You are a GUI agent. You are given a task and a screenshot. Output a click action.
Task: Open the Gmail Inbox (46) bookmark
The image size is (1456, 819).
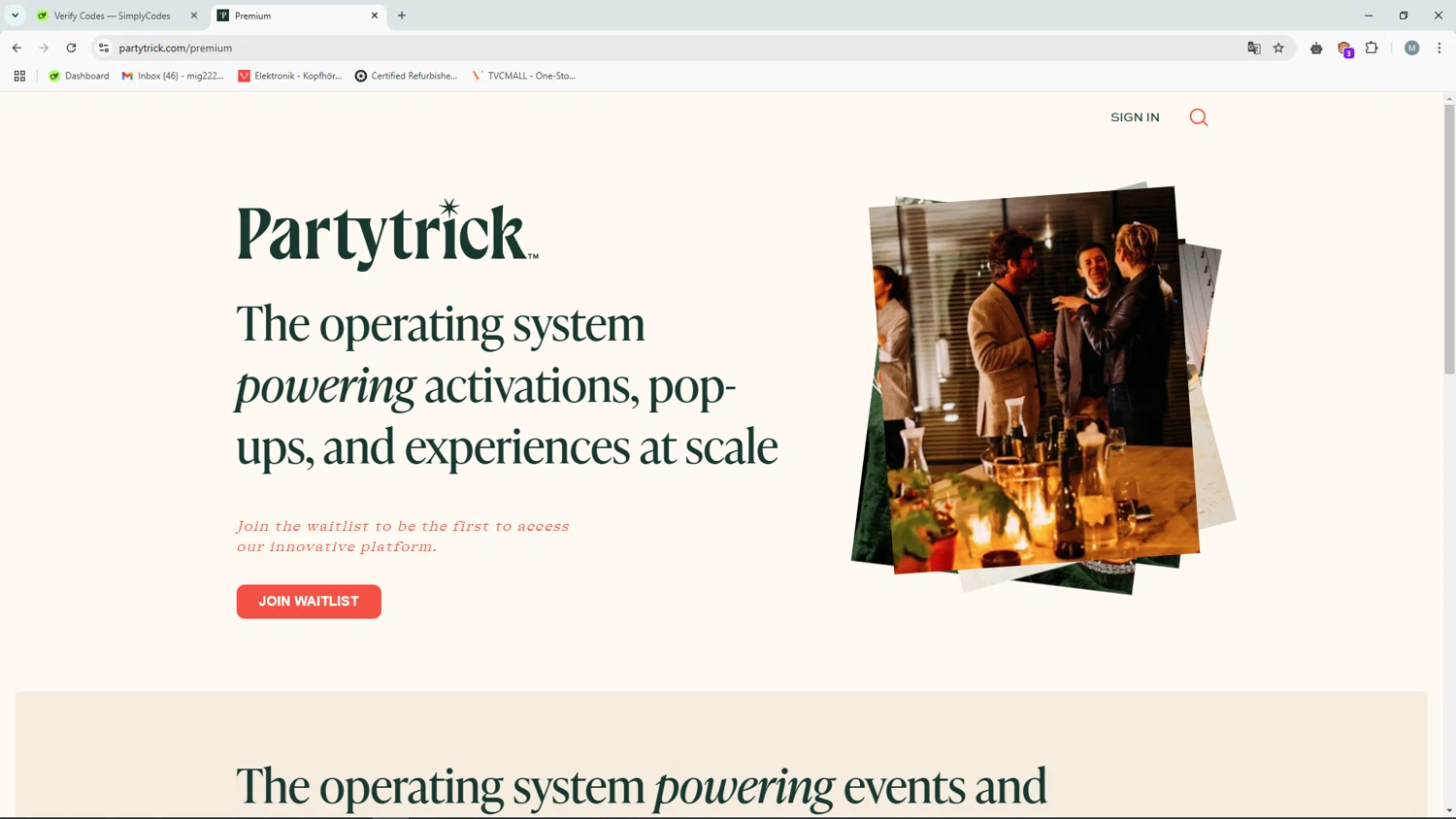coord(173,76)
